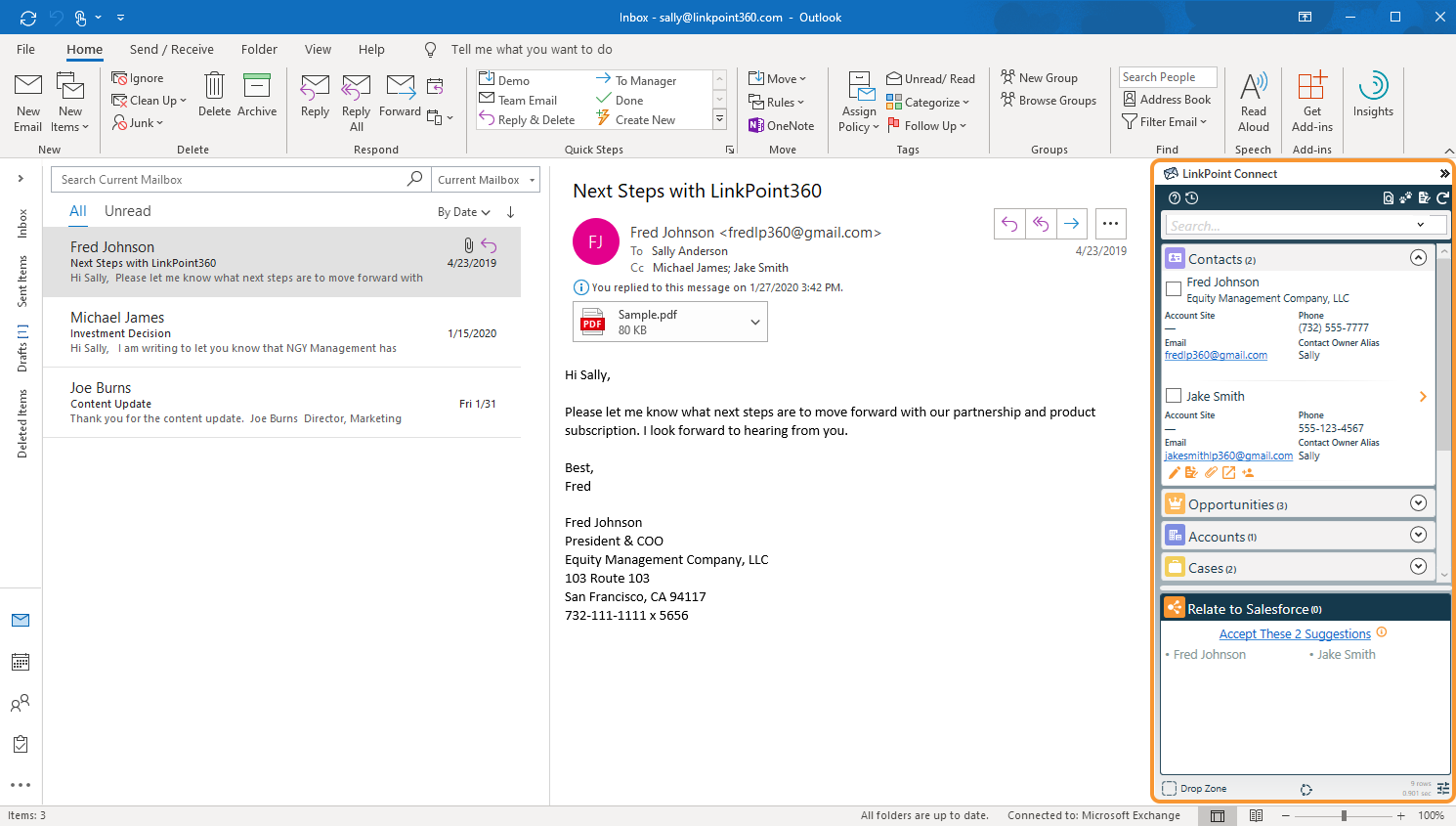Open Follow Up dropdown
The image size is (1456, 826).
click(x=926, y=125)
